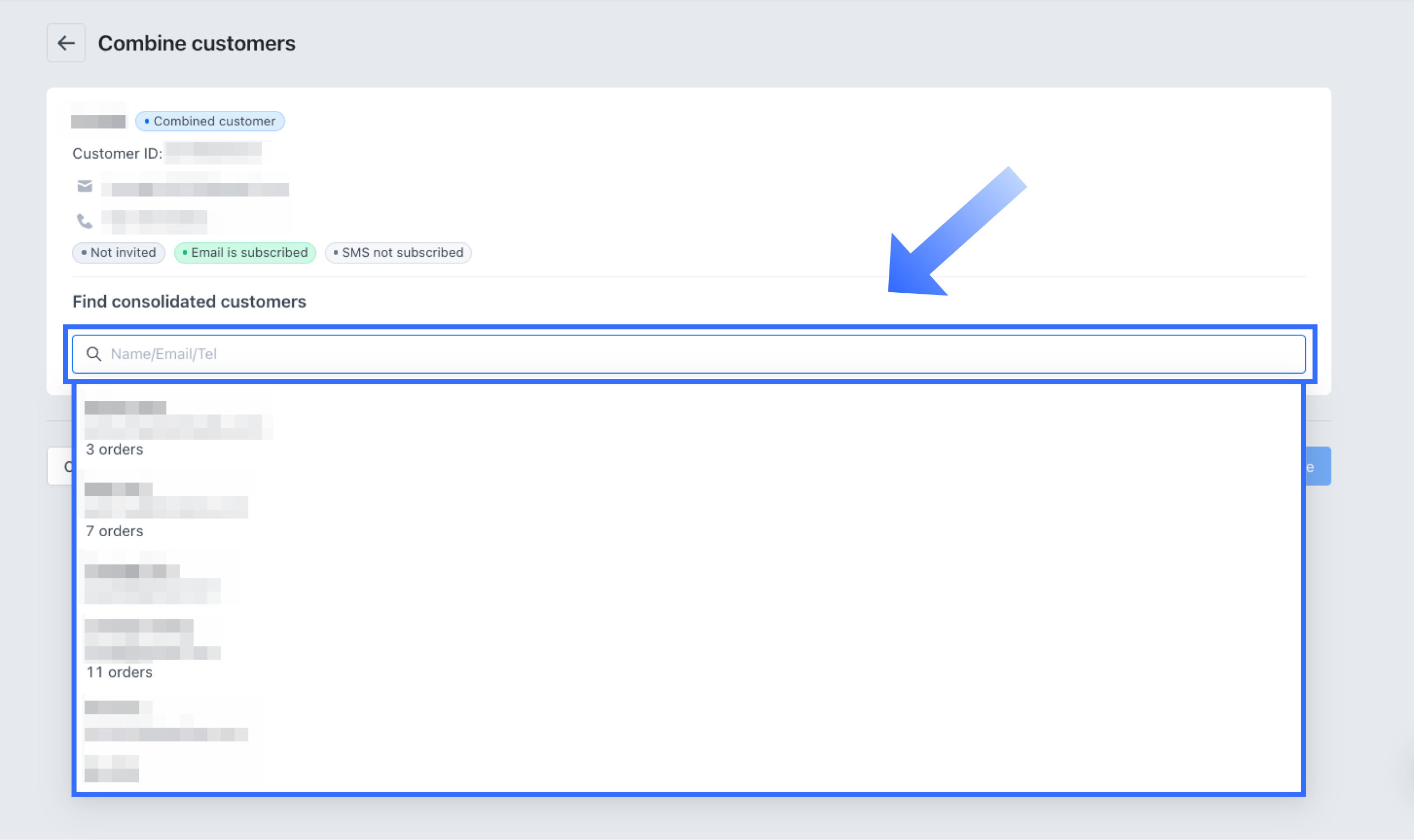This screenshot has width=1414, height=840.
Task: Click the blurred customer phone number
Action: point(154,221)
